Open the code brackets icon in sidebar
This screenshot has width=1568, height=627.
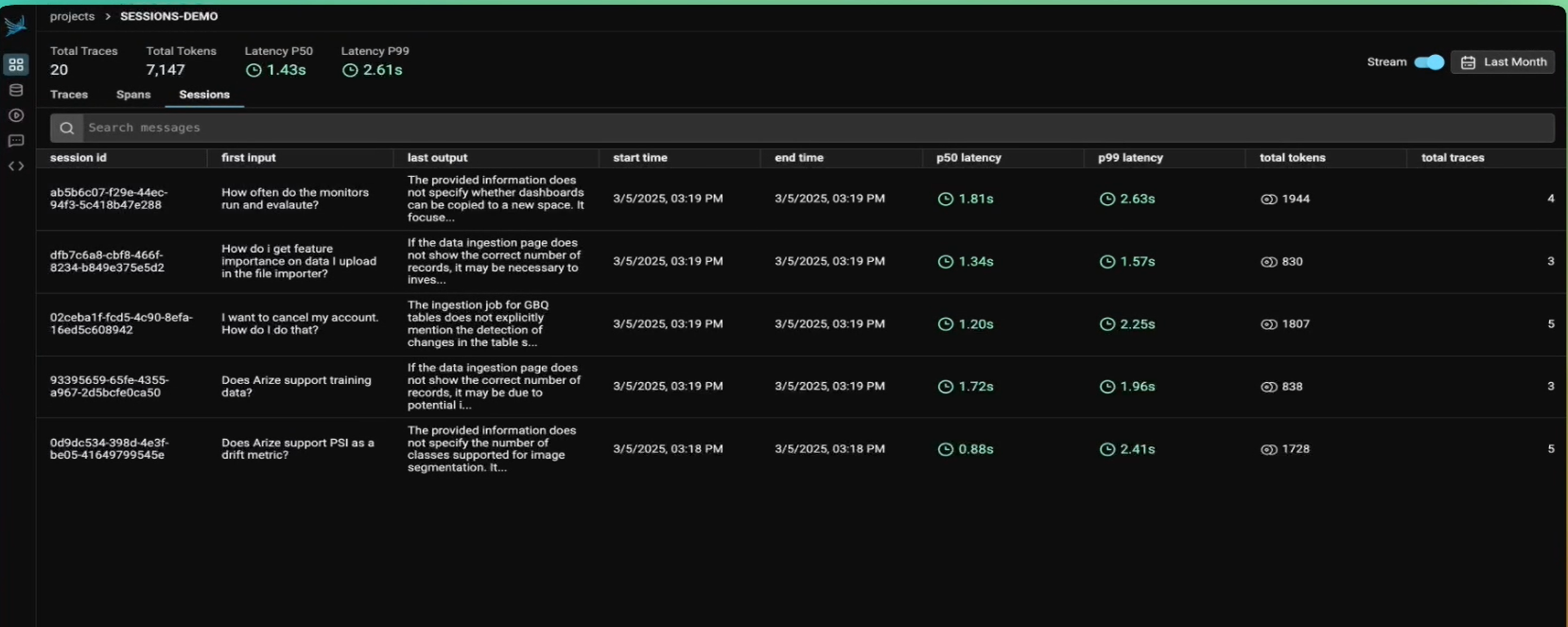tap(16, 166)
